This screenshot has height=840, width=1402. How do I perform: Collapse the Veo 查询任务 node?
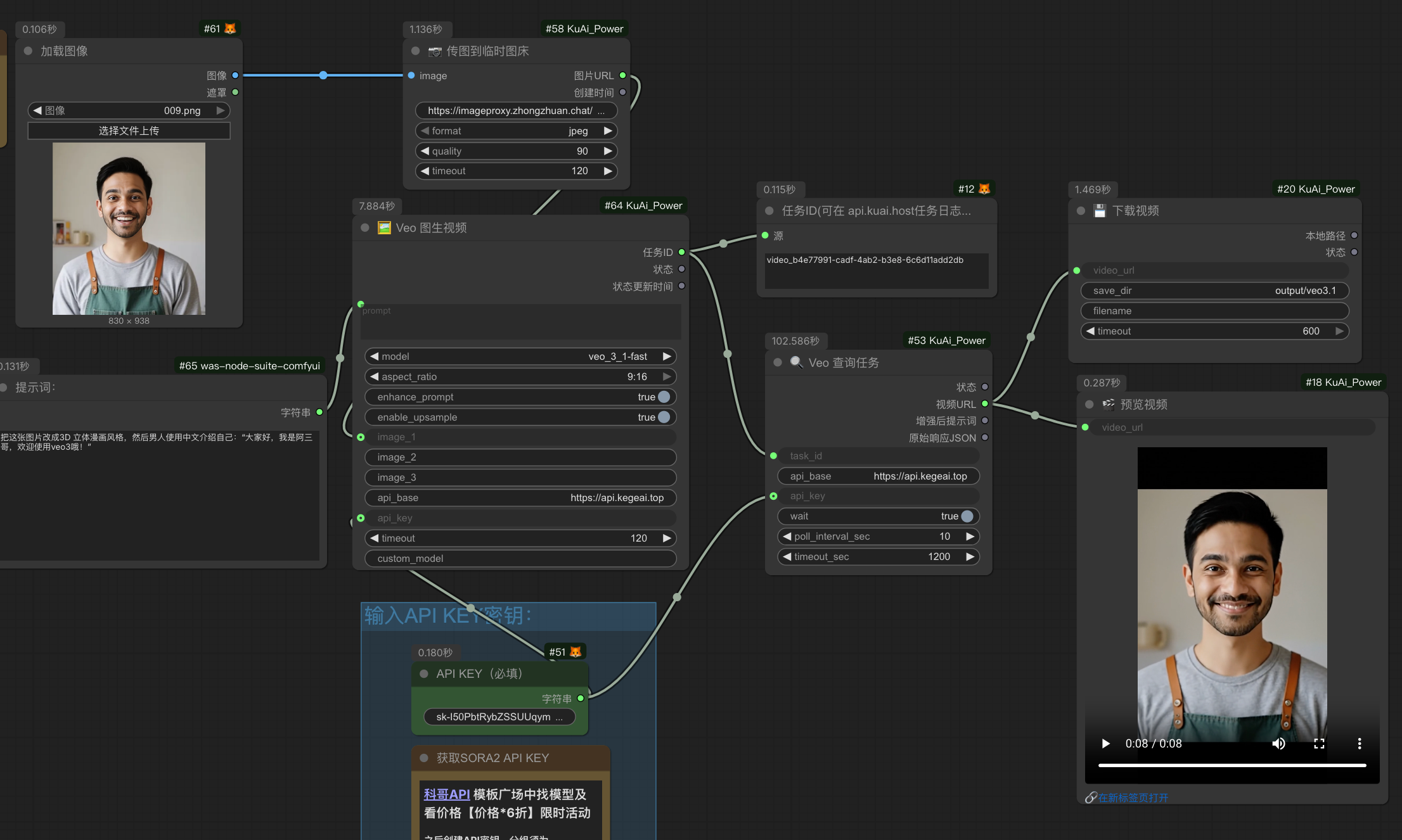[778, 363]
